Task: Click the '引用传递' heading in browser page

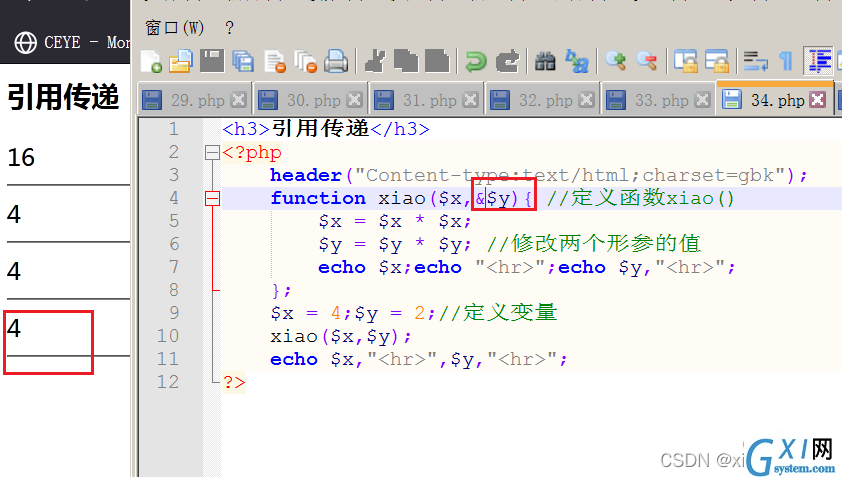Action: (63, 97)
